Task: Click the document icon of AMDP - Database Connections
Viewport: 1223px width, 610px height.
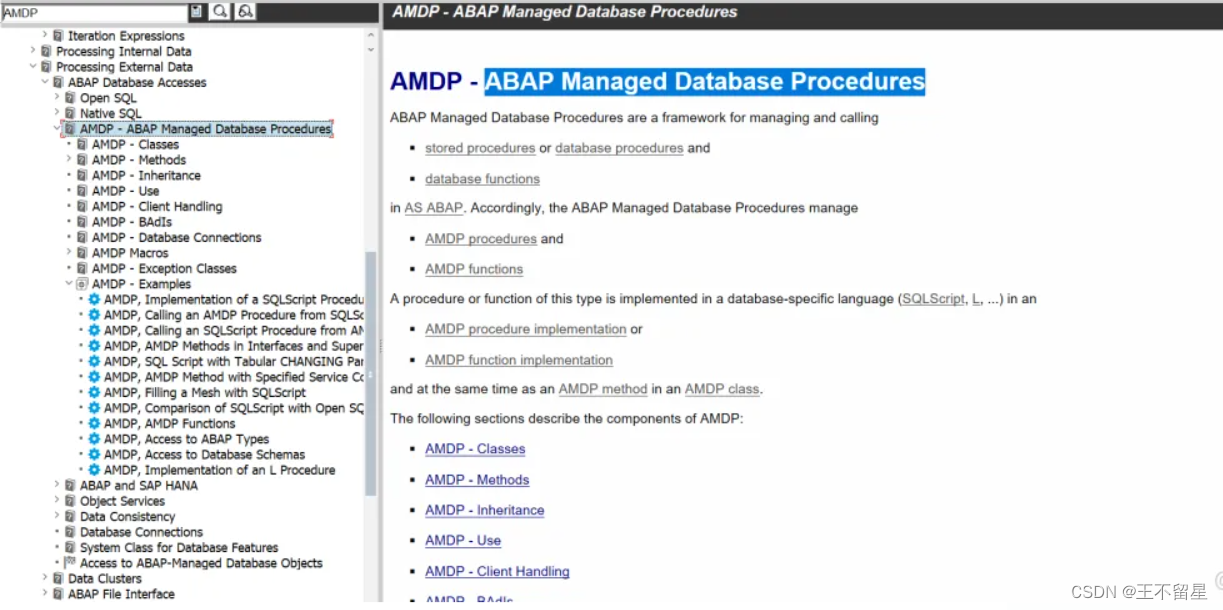Action: (82, 237)
